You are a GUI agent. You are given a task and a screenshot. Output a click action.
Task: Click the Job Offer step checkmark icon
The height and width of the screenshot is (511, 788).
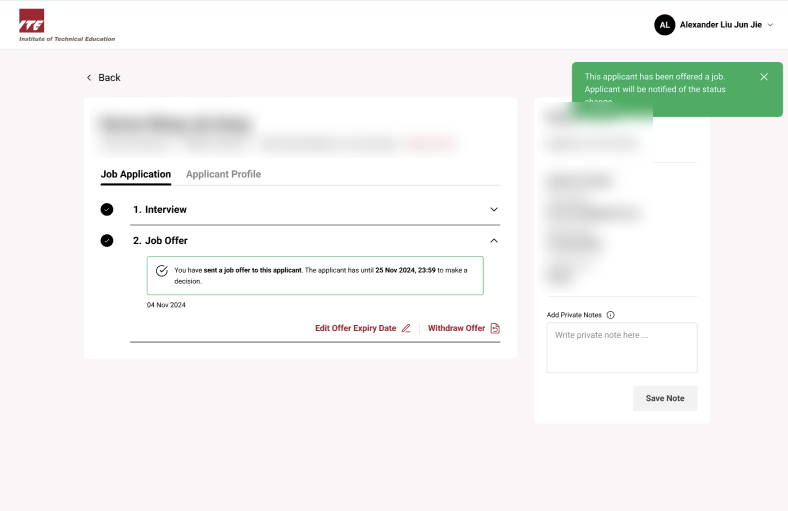(107, 241)
